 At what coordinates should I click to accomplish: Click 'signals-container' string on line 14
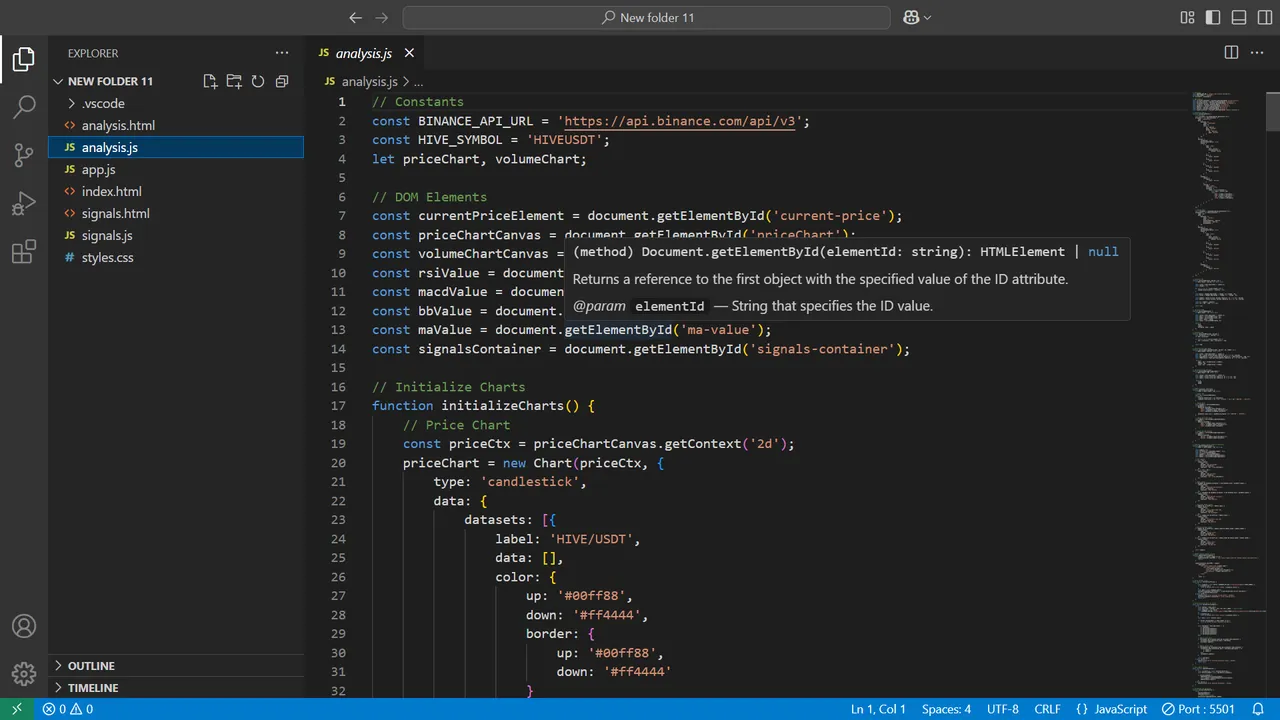point(822,349)
